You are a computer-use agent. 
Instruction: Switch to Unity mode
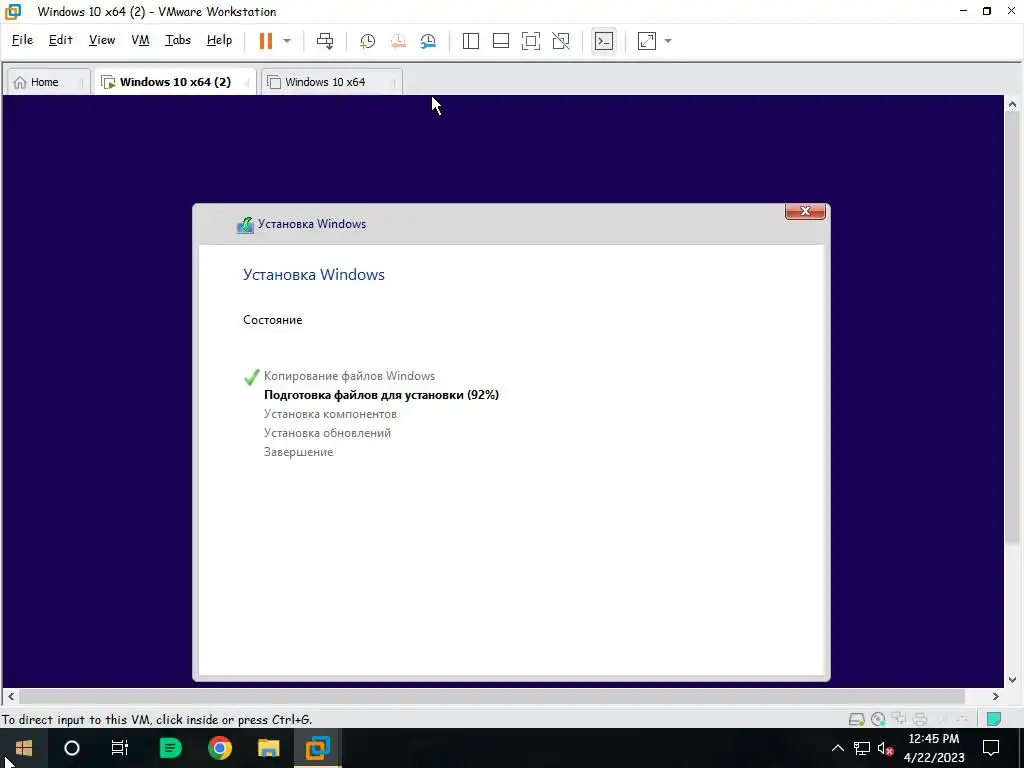click(561, 41)
